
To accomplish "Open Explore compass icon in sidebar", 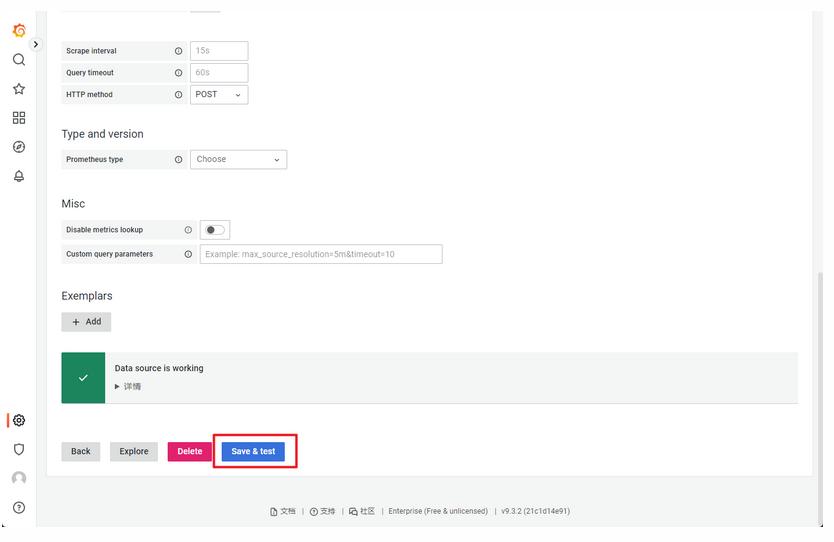I will click(19, 147).
